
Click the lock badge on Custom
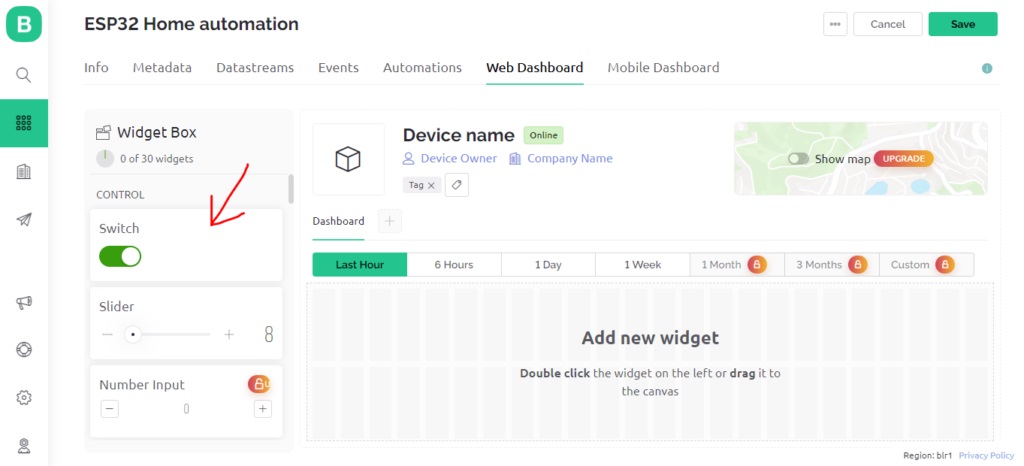(x=944, y=264)
